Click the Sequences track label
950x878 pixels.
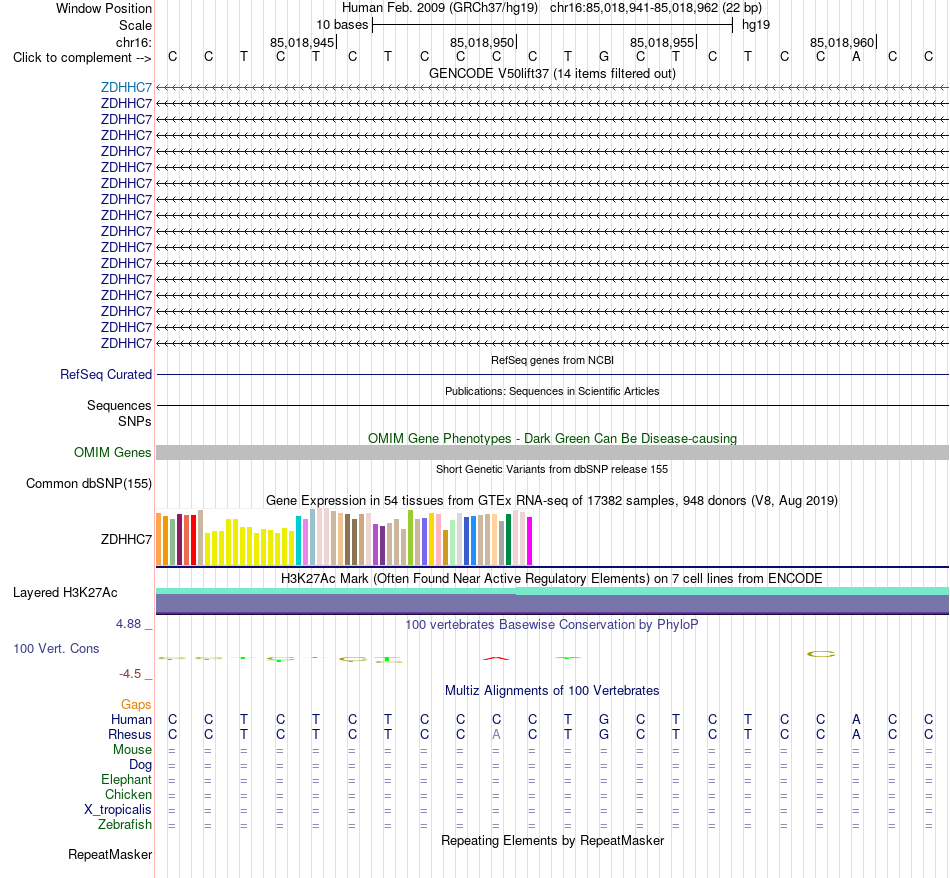tap(119, 405)
